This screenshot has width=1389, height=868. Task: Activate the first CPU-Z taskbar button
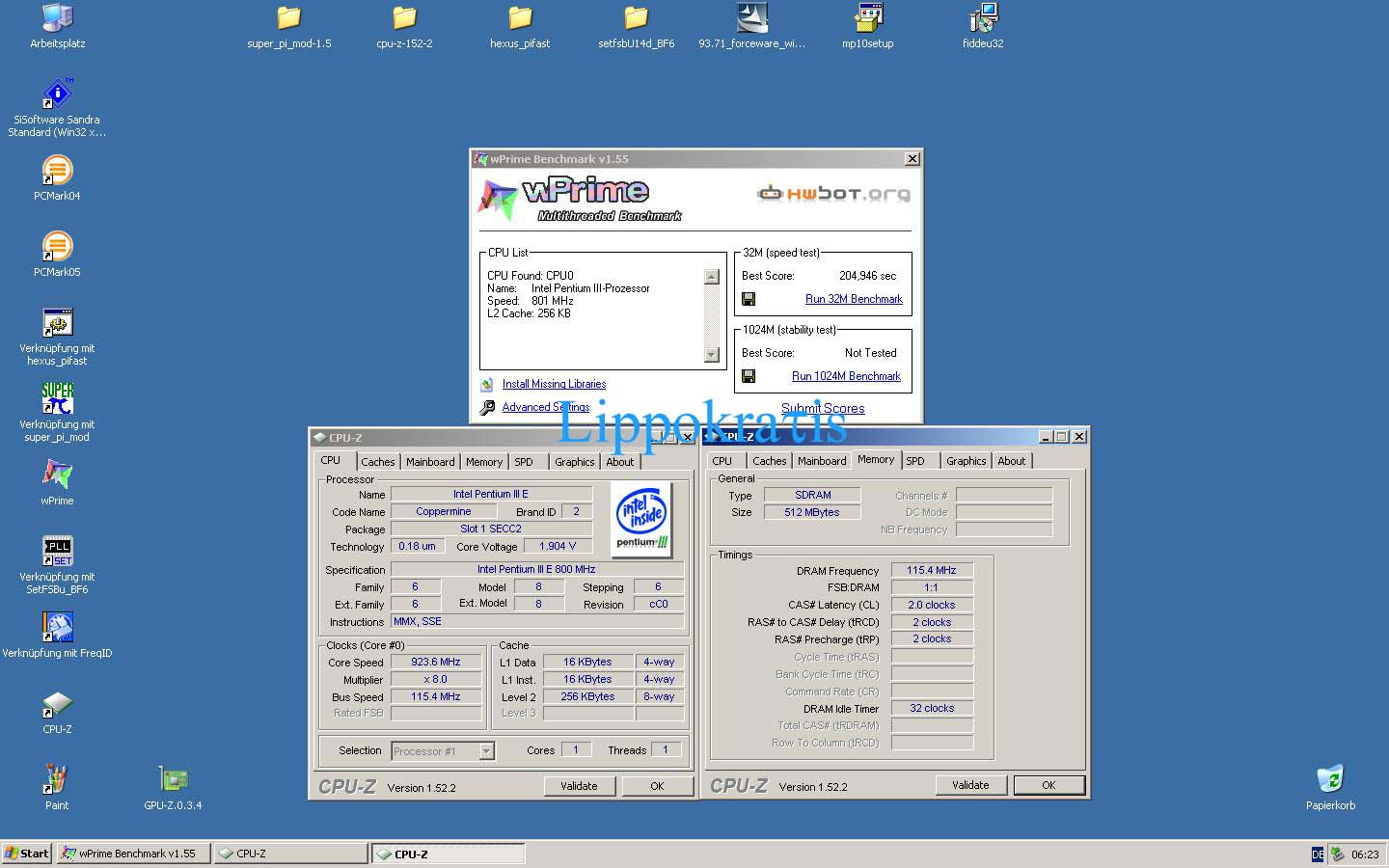tap(290, 854)
